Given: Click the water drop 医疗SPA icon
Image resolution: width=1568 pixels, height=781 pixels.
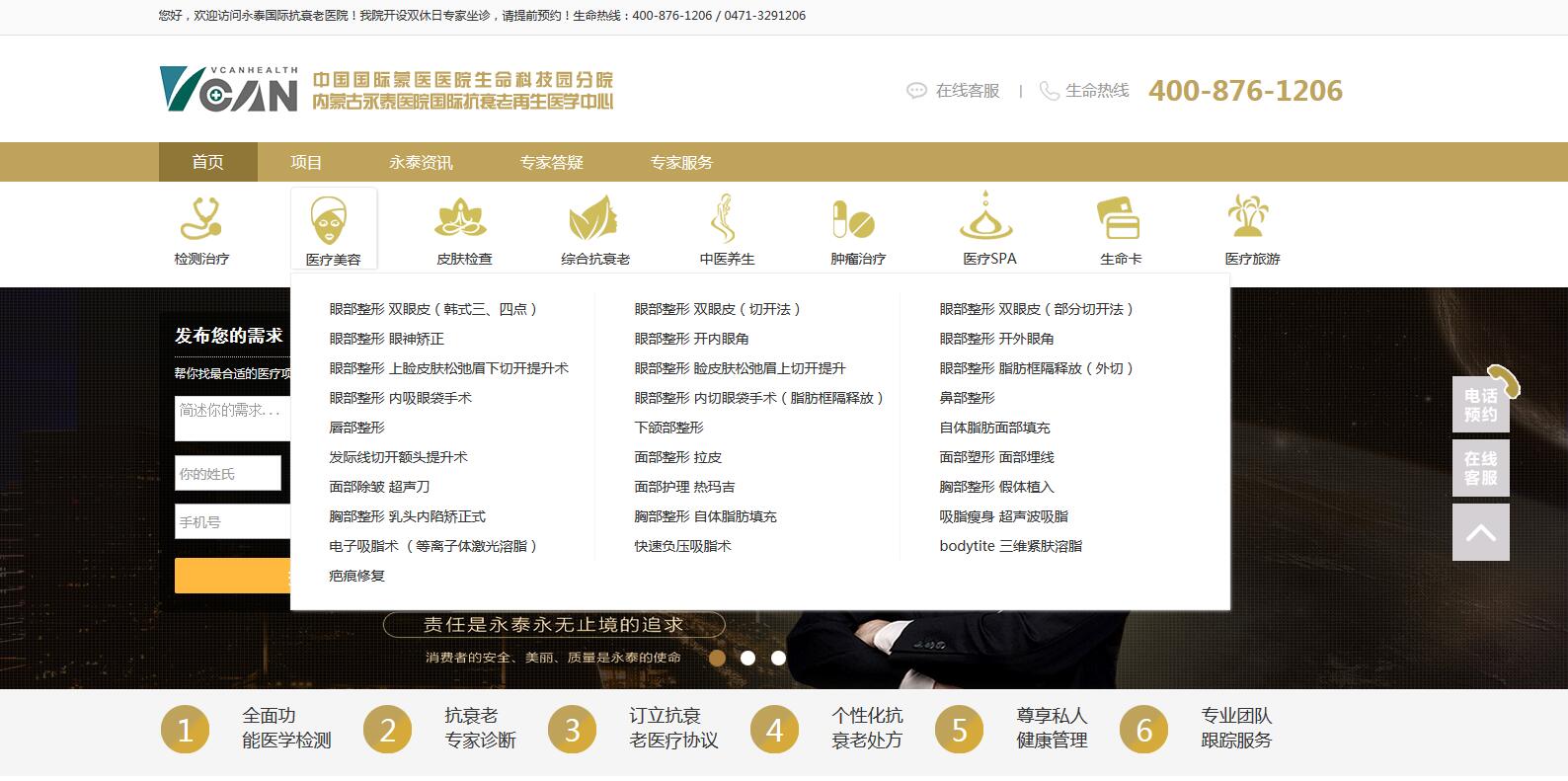Looking at the screenshot, I should click(987, 217).
